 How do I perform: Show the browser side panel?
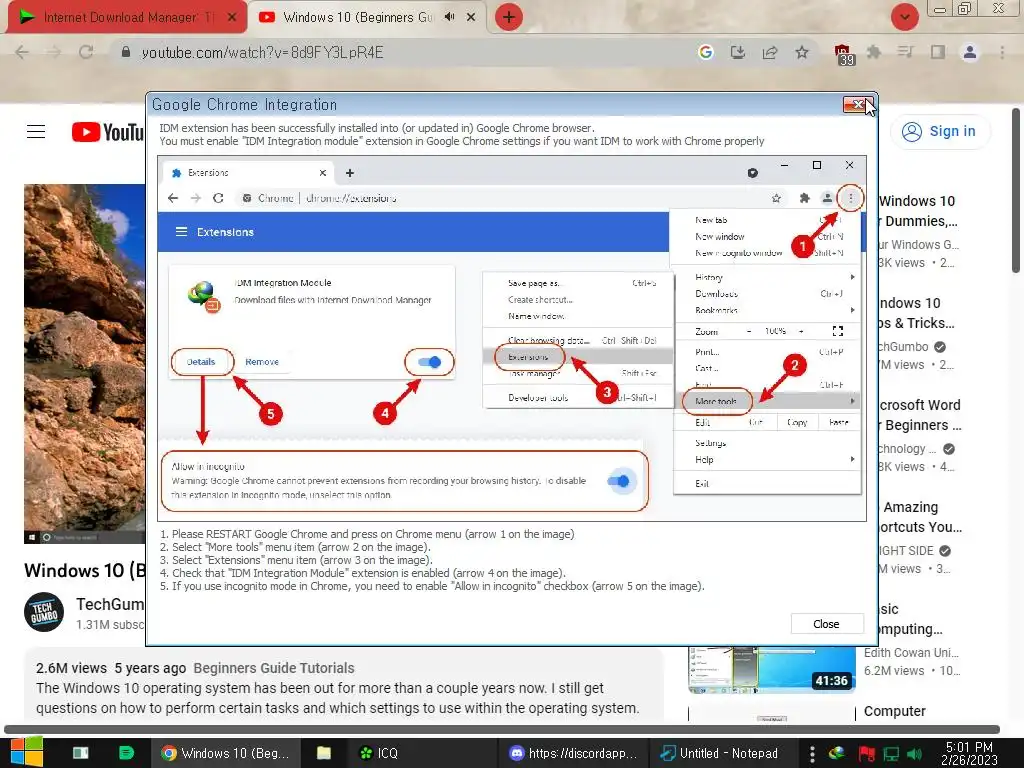point(938,52)
